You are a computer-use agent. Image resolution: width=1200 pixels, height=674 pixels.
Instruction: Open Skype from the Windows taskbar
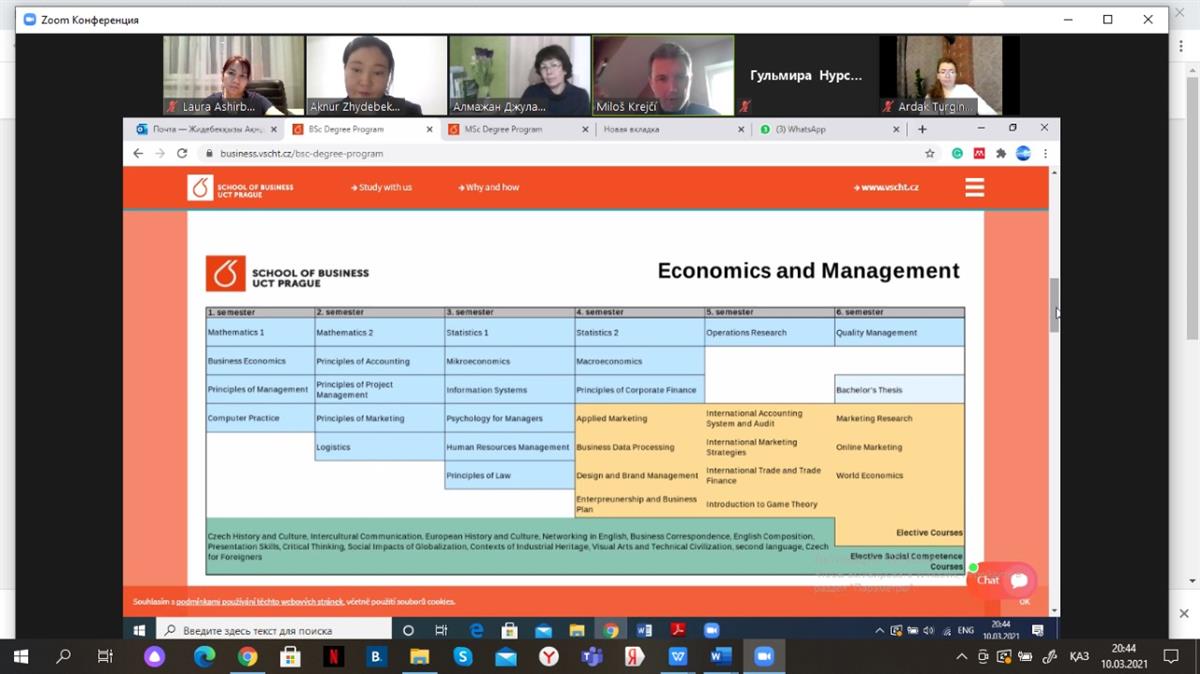pos(462,657)
